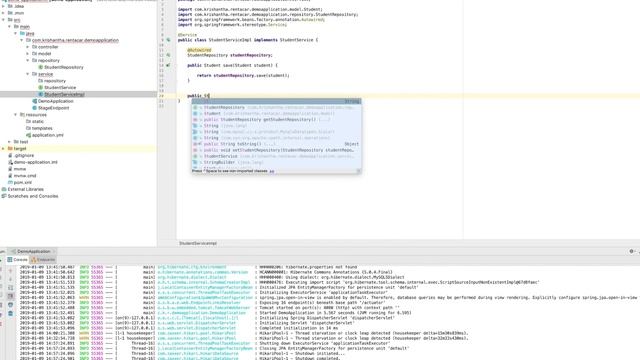Open demo-application.iml file
The width and height of the screenshot is (640, 360).
coord(36,162)
